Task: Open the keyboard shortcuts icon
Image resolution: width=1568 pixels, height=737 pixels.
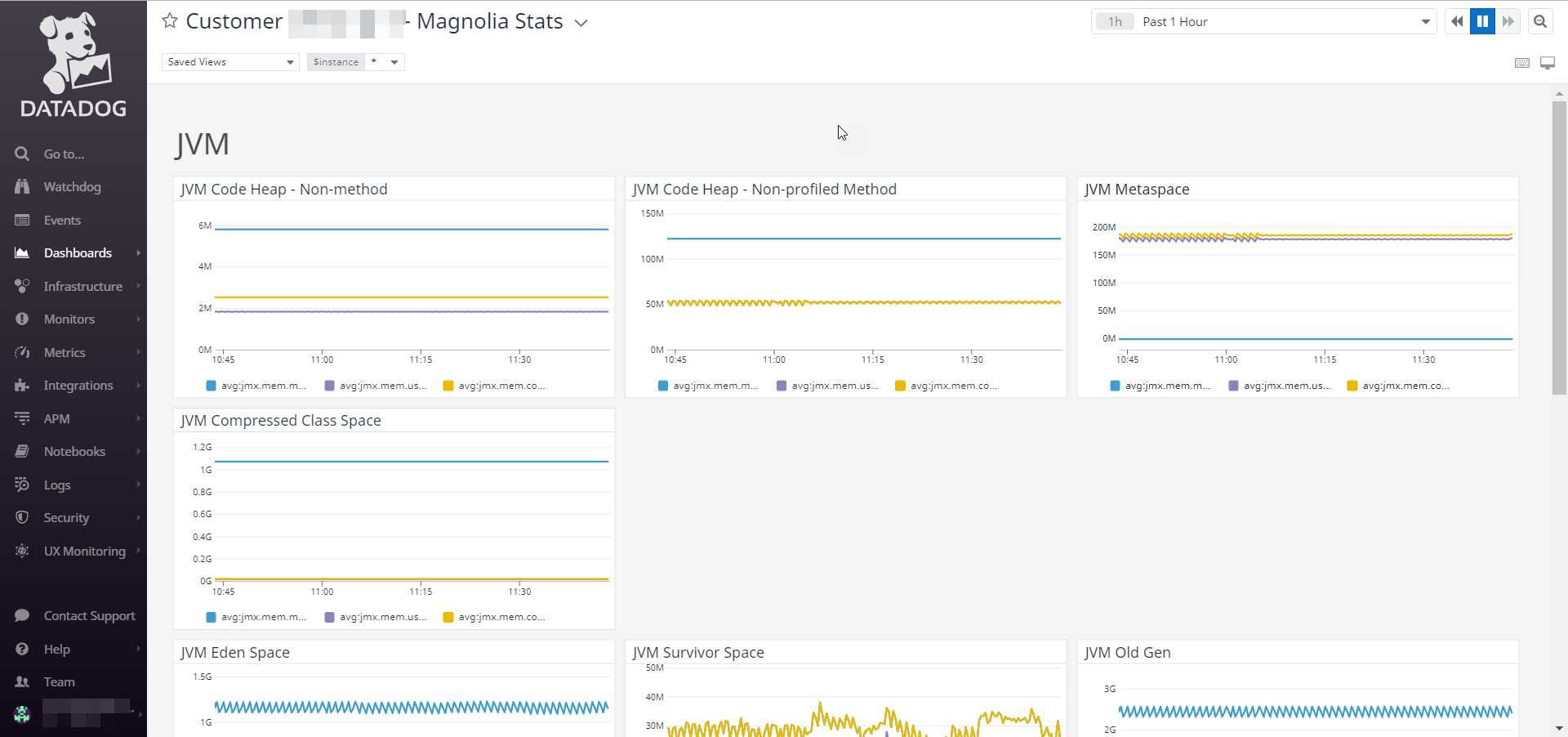Action: [x=1522, y=63]
